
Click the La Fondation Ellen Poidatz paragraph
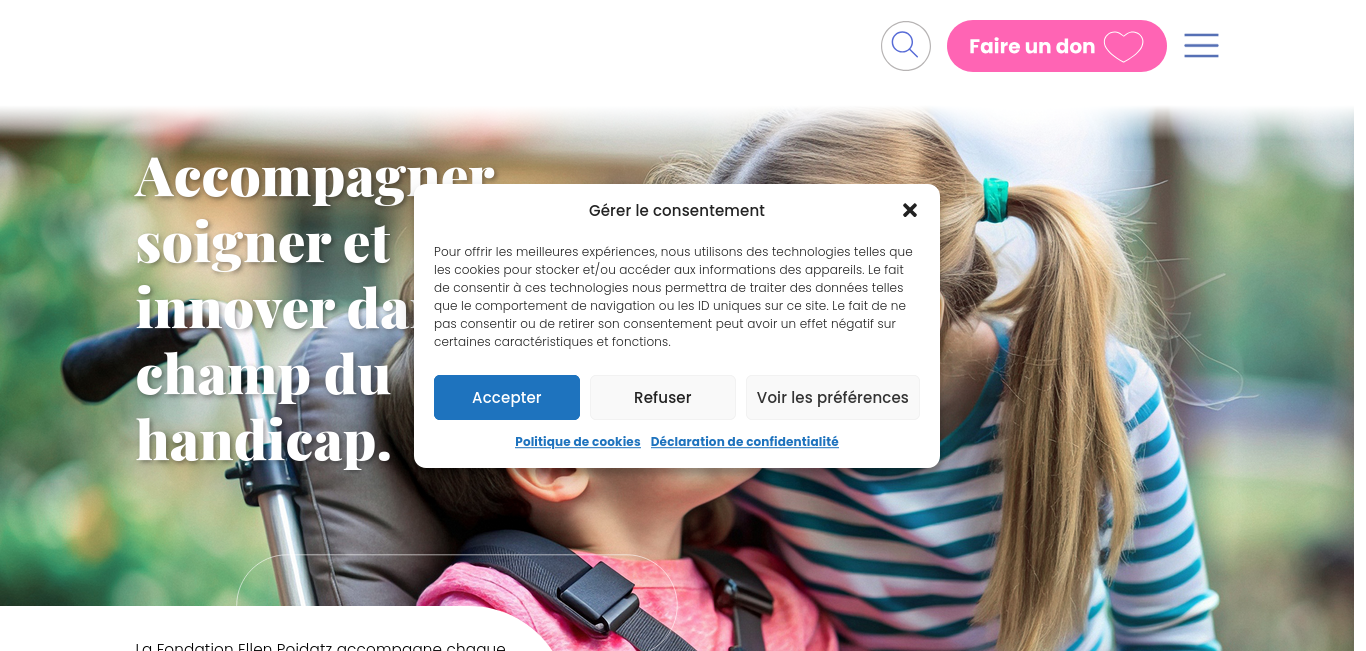pyautogui.click(x=321, y=646)
